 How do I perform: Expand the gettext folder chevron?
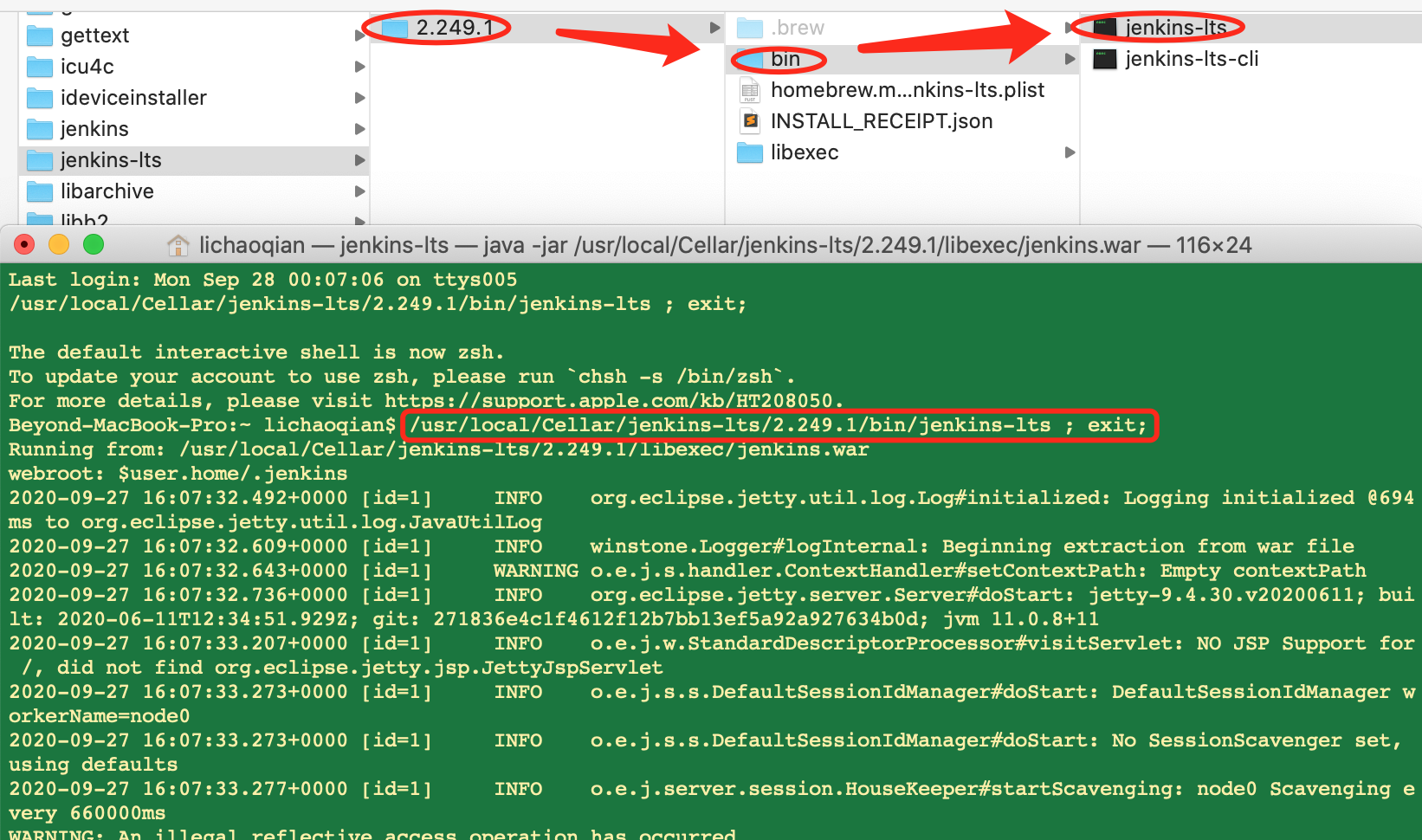pos(359,36)
